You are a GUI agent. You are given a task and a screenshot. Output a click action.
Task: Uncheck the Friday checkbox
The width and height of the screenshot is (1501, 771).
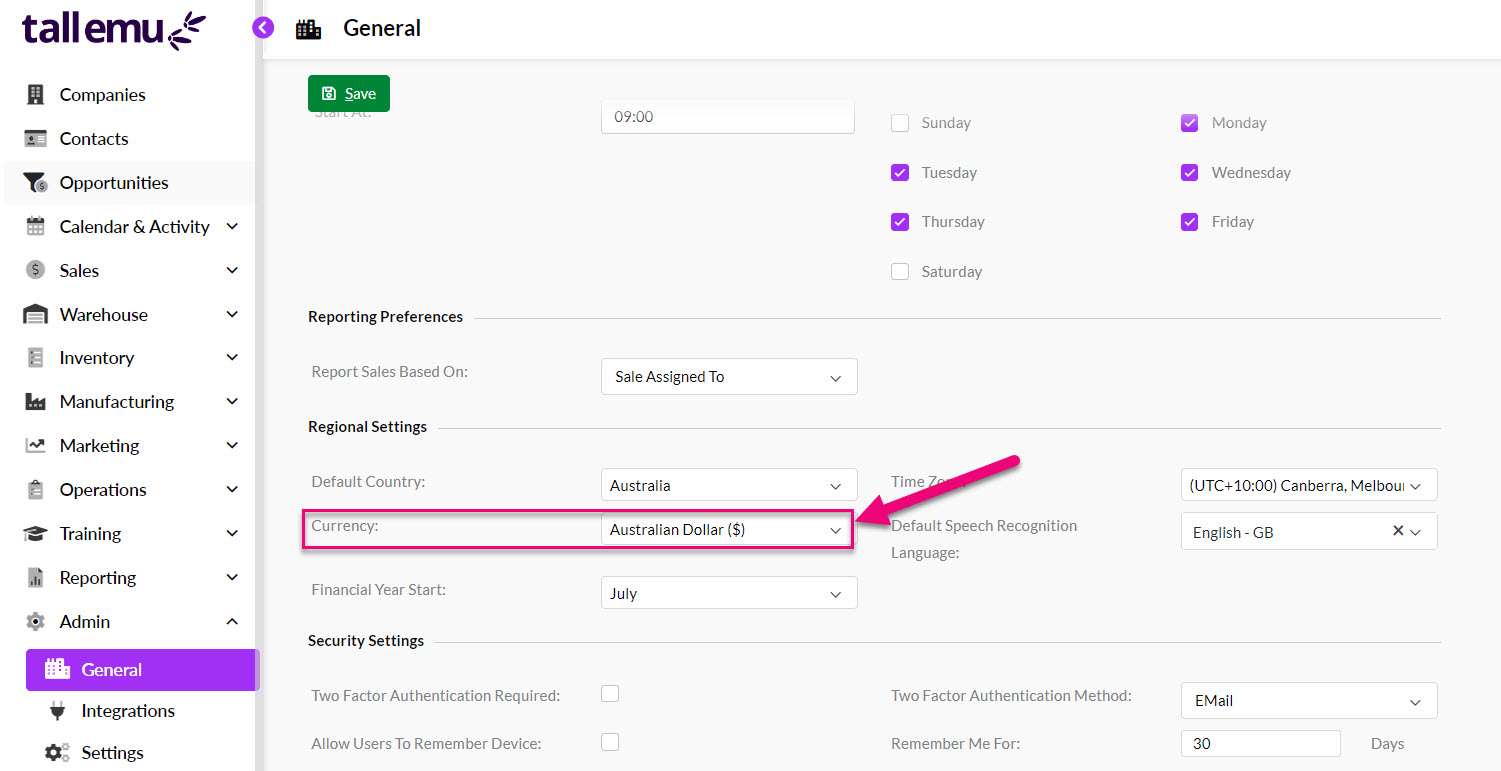[1190, 222]
